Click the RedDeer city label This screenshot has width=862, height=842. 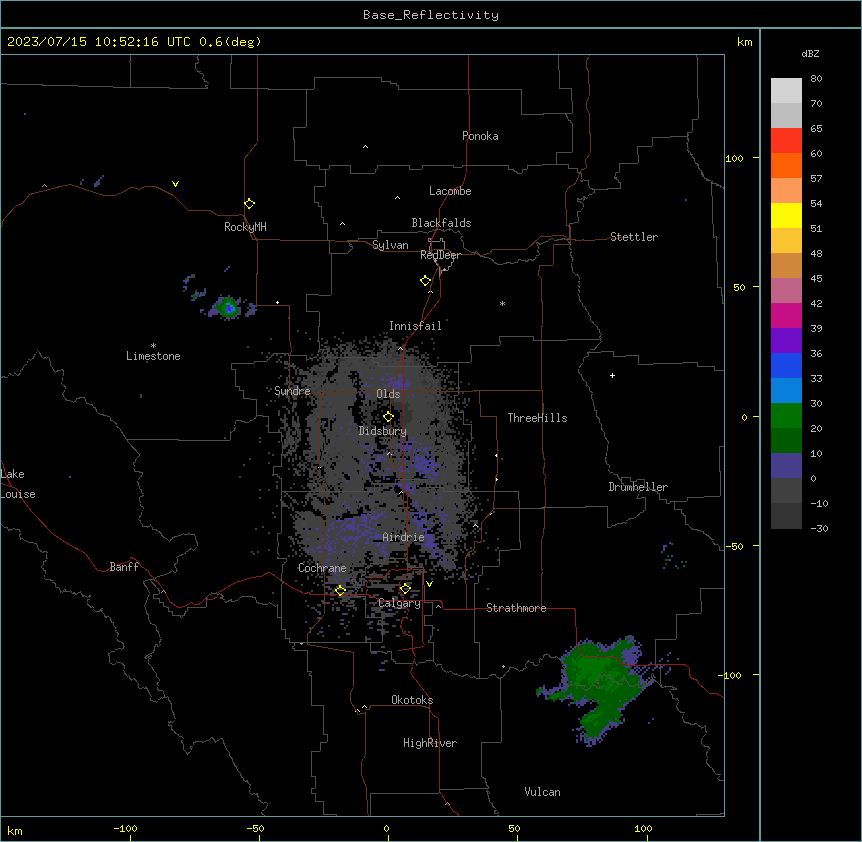click(440, 255)
